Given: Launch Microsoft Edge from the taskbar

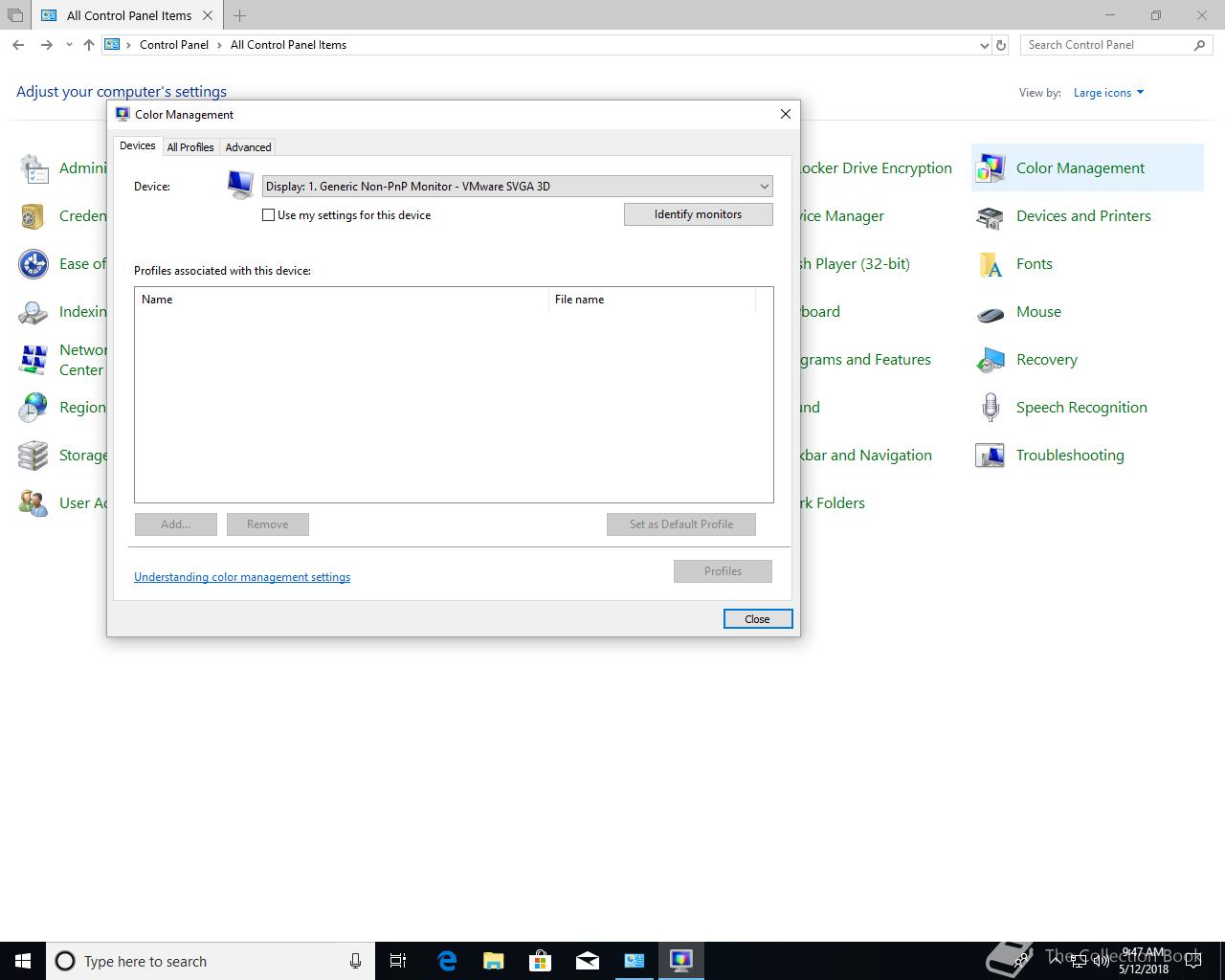Looking at the screenshot, I should (446, 961).
